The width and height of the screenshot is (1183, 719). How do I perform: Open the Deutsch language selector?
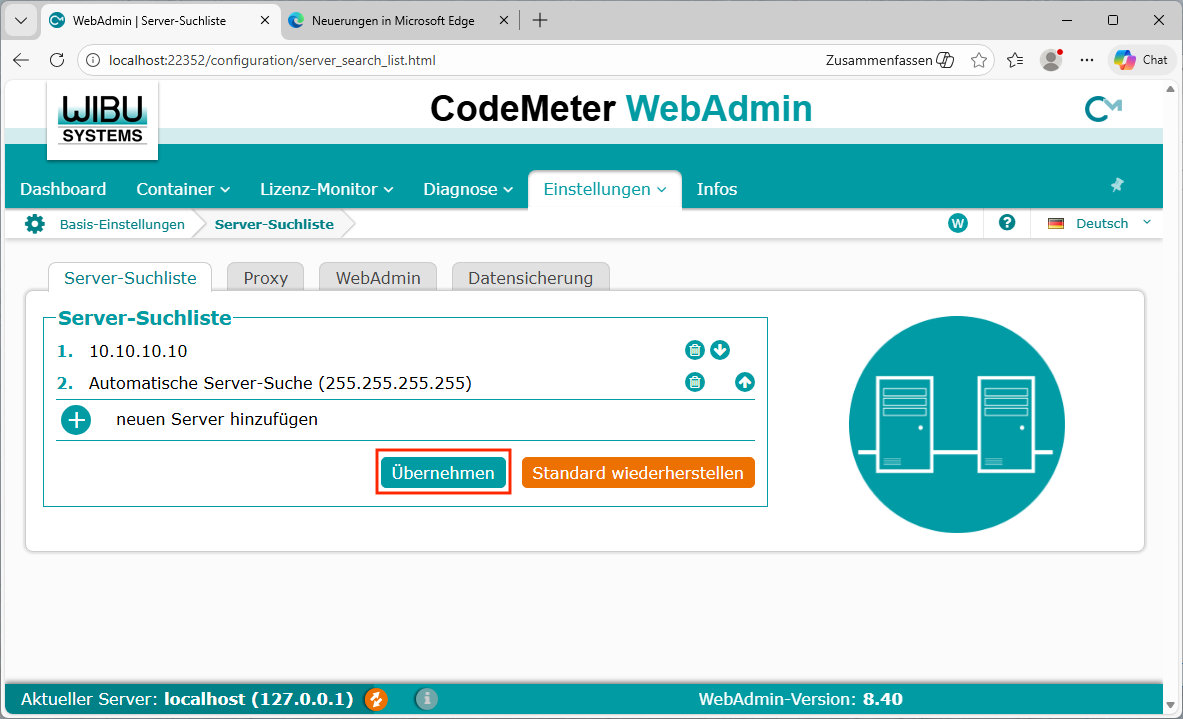[x=1100, y=224]
